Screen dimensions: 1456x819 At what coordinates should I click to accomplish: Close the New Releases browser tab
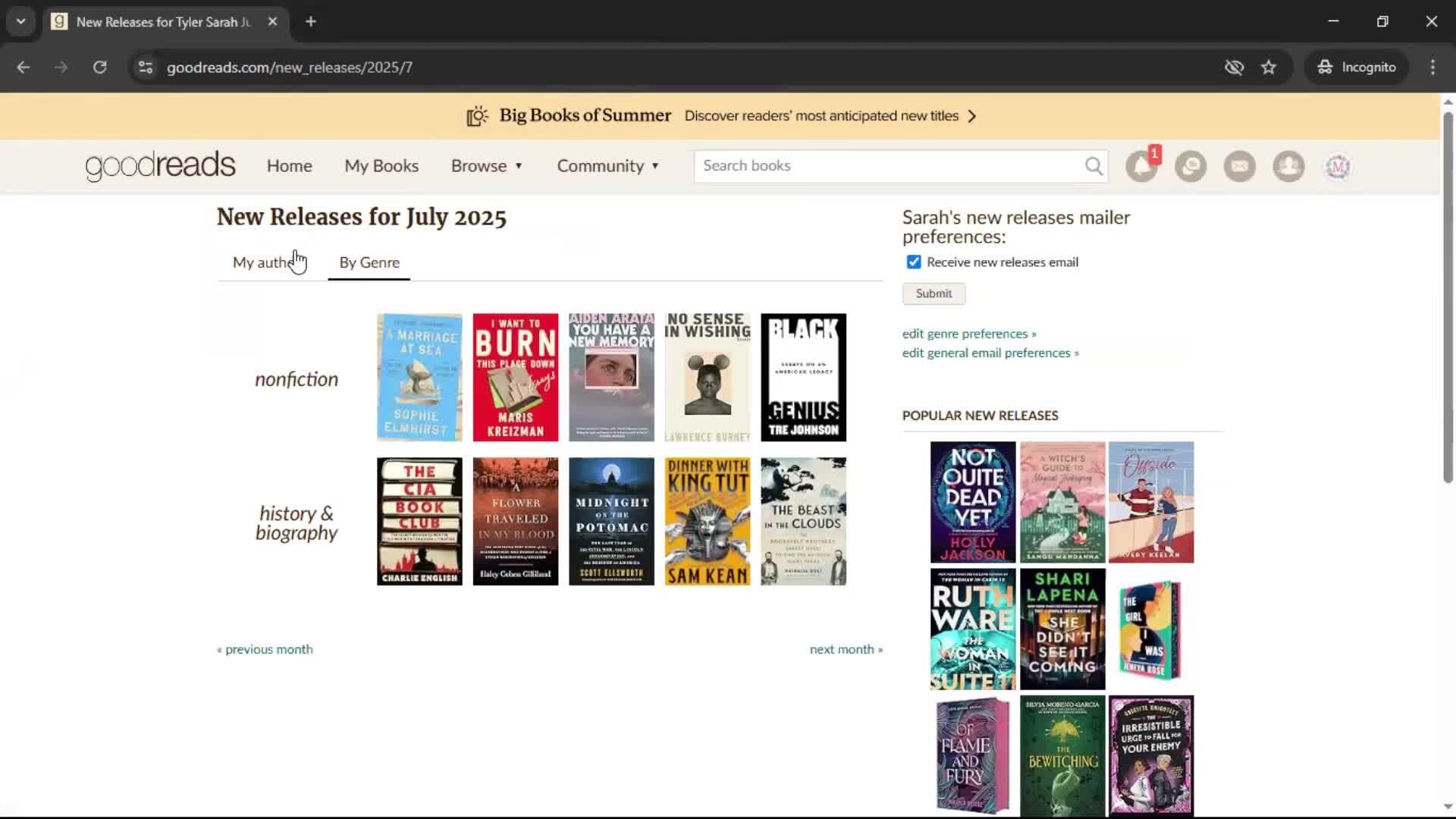272,22
